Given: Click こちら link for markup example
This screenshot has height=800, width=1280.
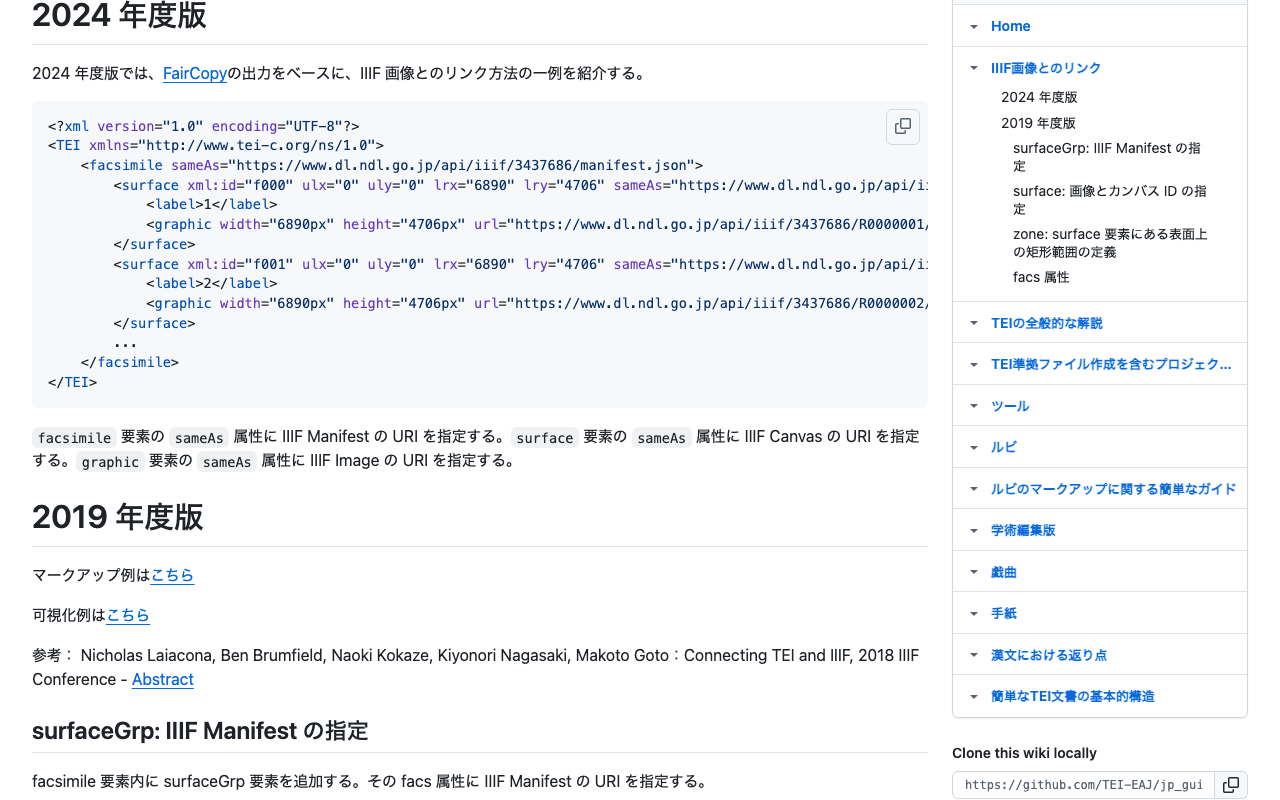Looking at the screenshot, I should pos(172,575).
